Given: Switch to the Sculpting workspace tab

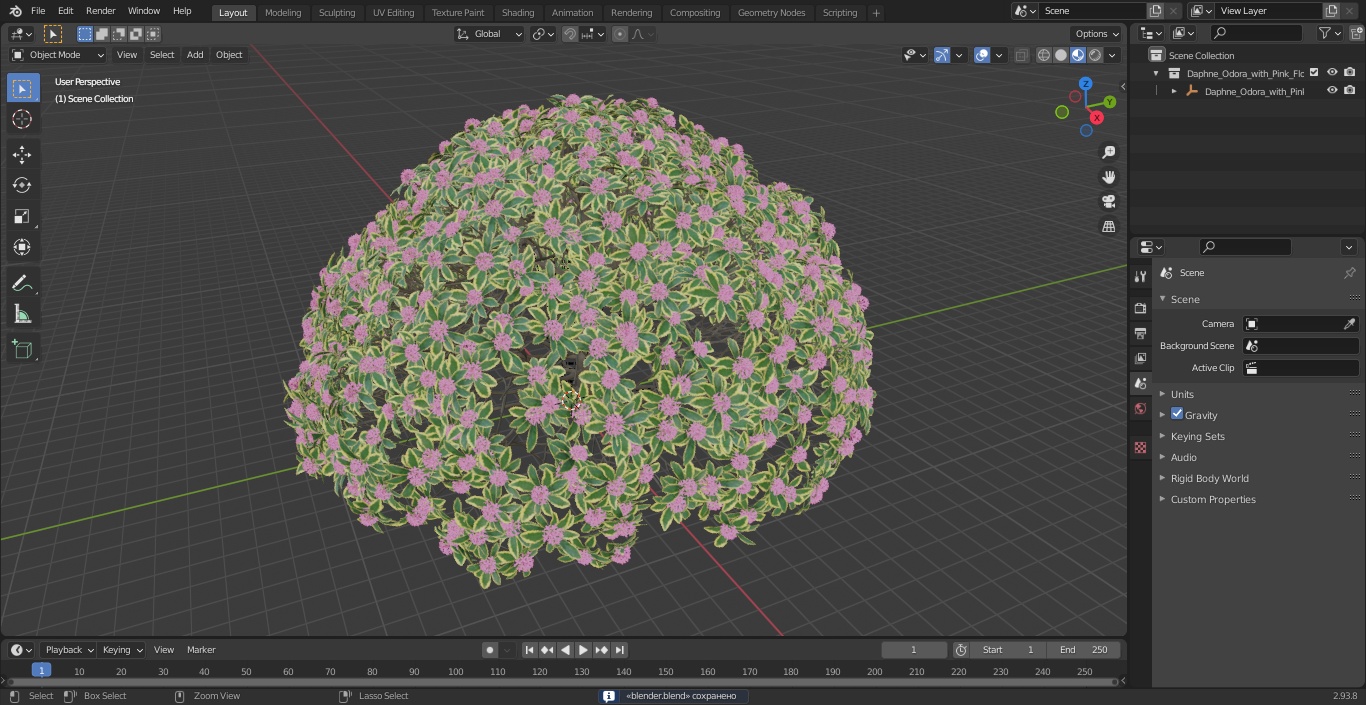Looking at the screenshot, I should click(x=337, y=13).
